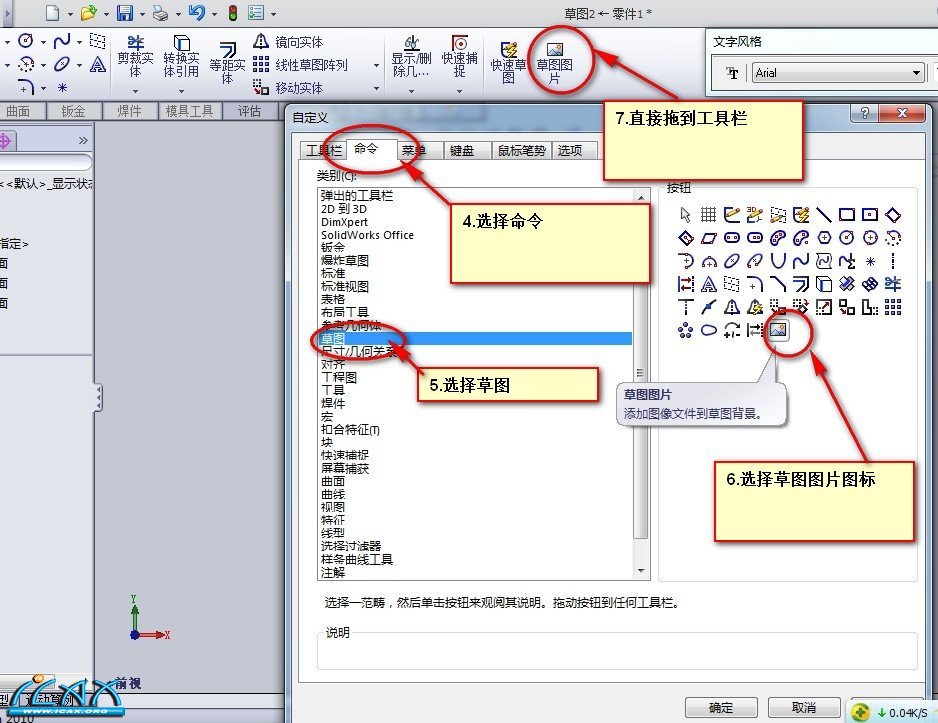Click 镜向实体 mirror entities in ribbon
The image size is (938, 723).
pyautogui.click(x=288, y=42)
